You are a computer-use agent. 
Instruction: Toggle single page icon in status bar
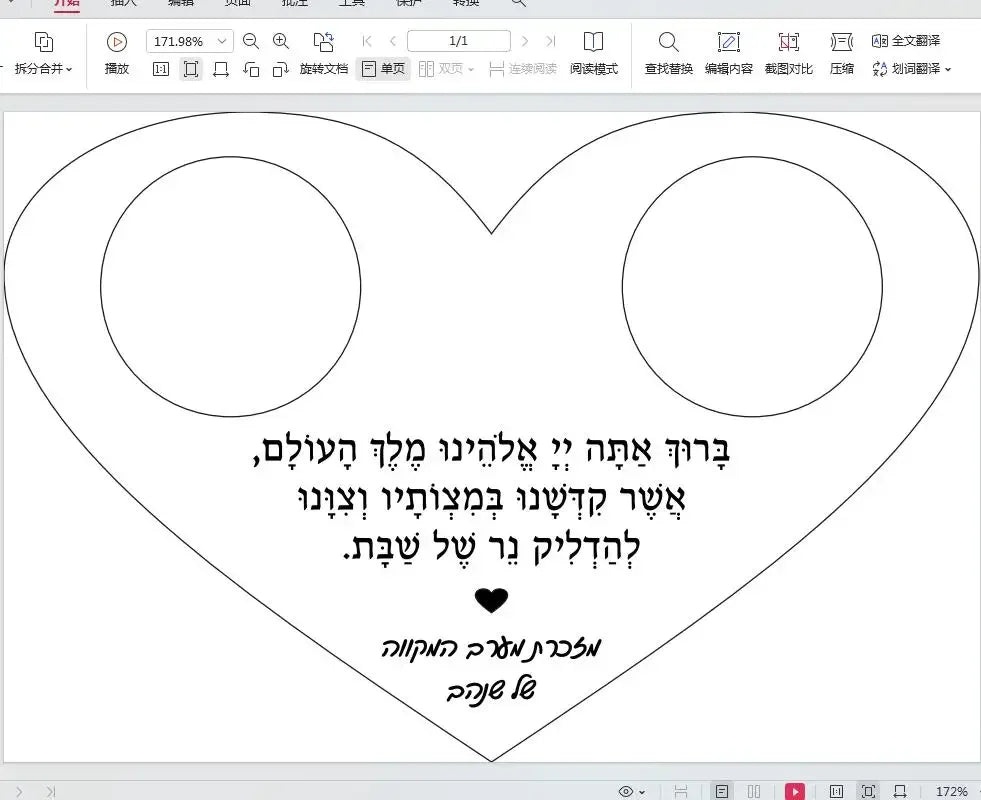tap(721, 791)
